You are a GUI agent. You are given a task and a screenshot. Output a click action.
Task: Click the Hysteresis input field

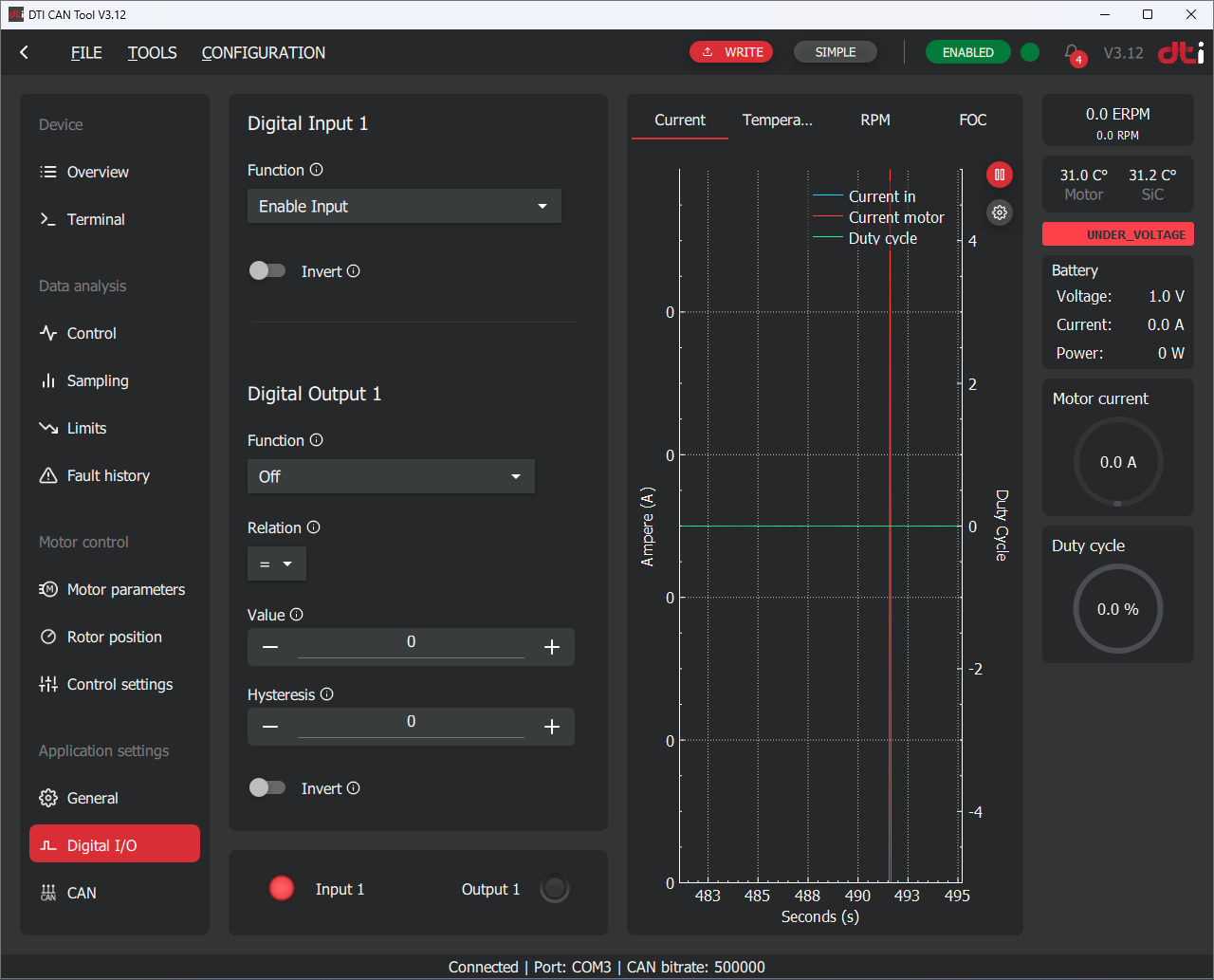pyautogui.click(x=411, y=723)
